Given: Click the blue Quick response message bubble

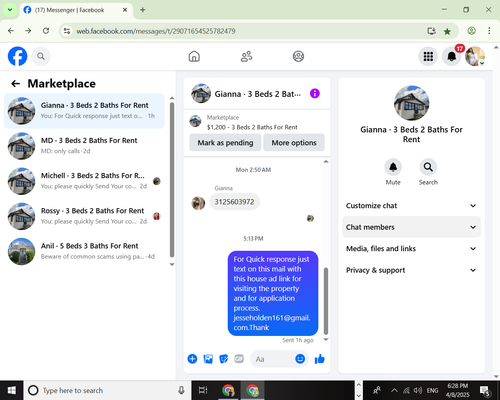Looking at the screenshot, I should (273, 293).
